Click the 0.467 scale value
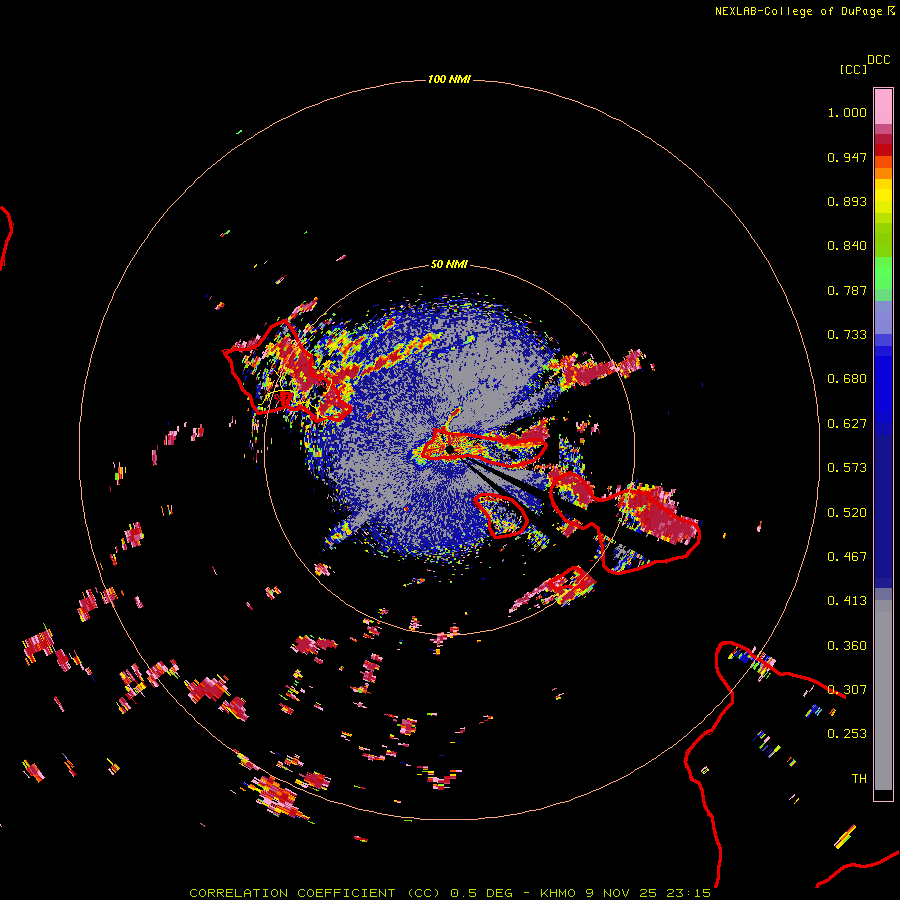The image size is (900, 900). pyautogui.click(x=847, y=557)
